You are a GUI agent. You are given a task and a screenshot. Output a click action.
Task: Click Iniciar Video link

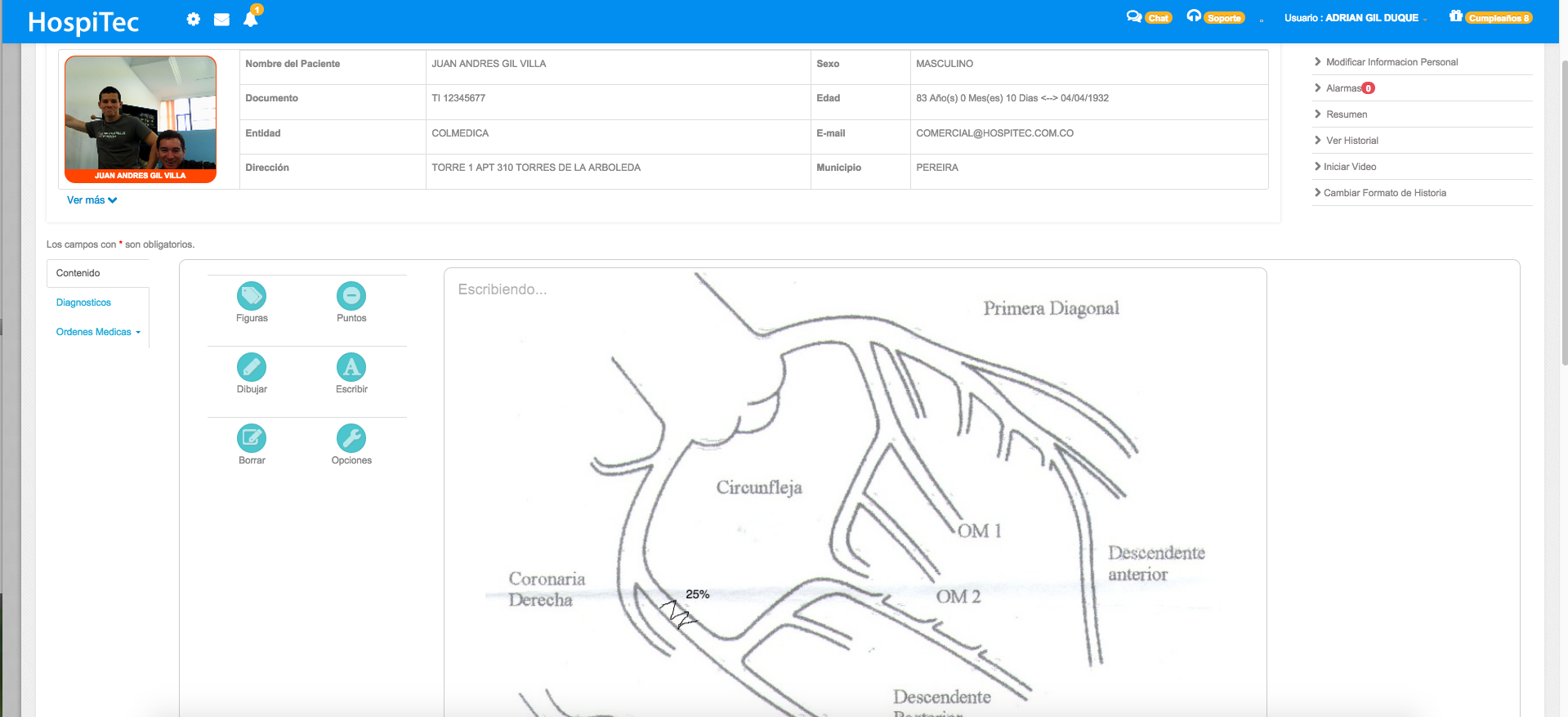coord(1350,167)
